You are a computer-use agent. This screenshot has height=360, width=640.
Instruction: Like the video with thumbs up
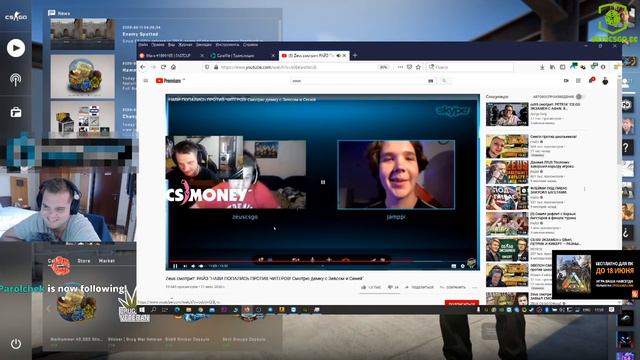(x=364, y=287)
